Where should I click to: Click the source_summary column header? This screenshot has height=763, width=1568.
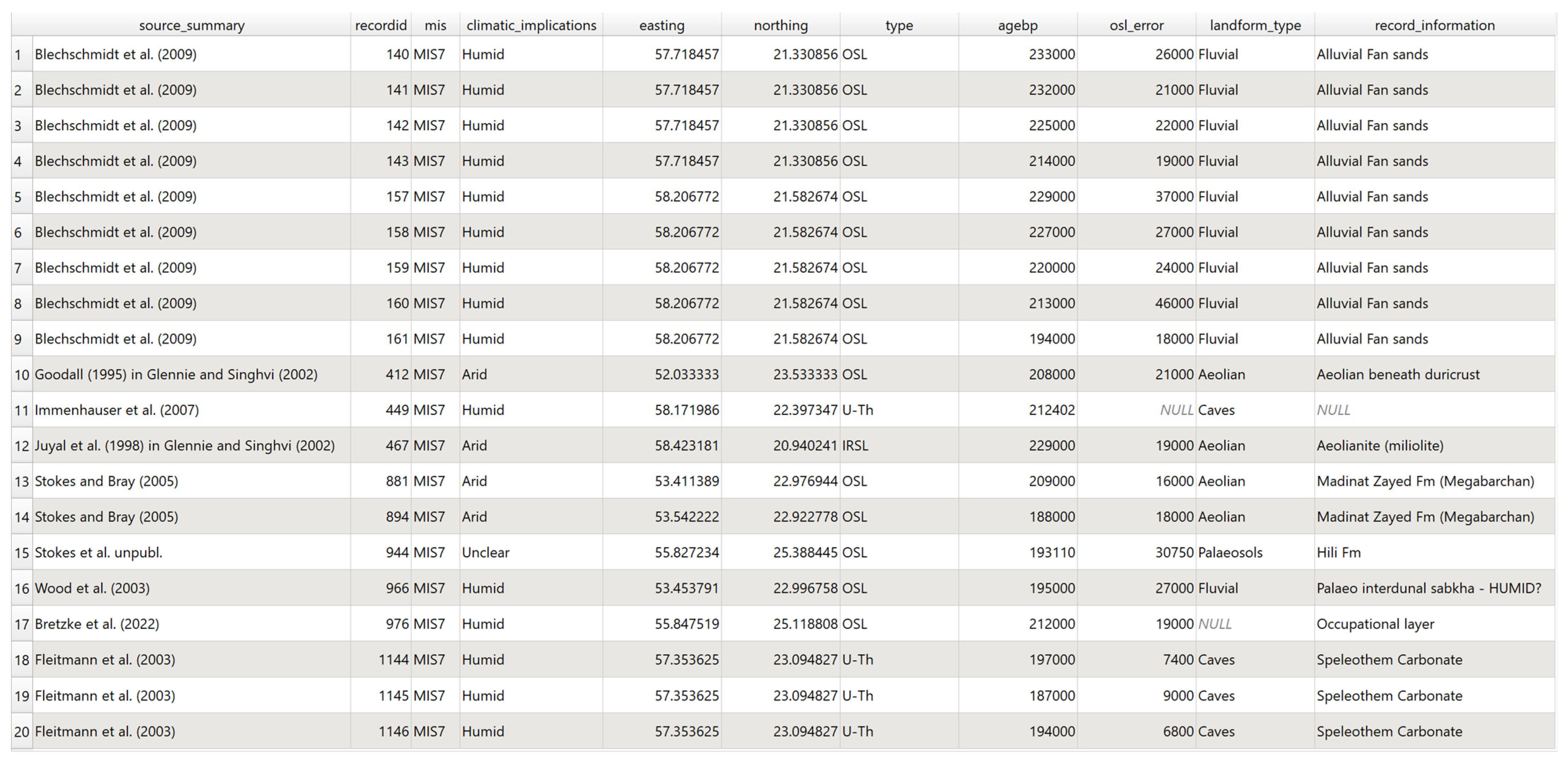[x=191, y=25]
